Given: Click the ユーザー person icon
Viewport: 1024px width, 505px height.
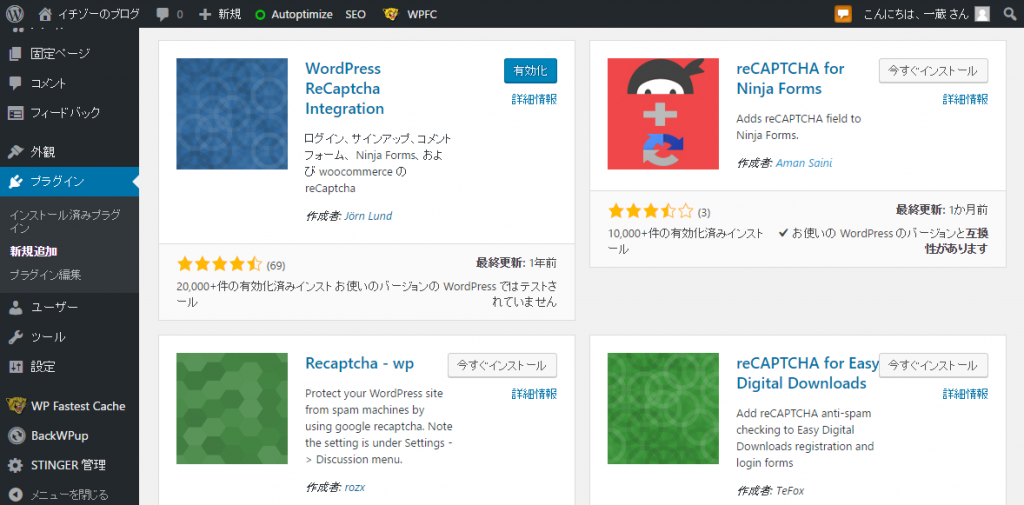Looking at the screenshot, I should click(x=15, y=308).
